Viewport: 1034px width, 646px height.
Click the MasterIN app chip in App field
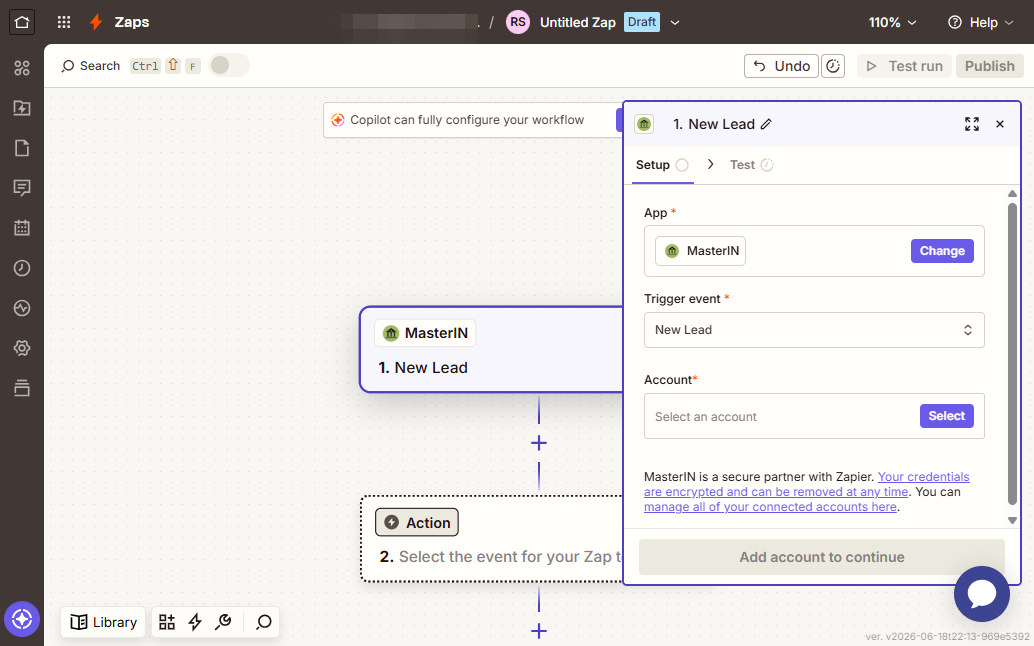coord(700,250)
